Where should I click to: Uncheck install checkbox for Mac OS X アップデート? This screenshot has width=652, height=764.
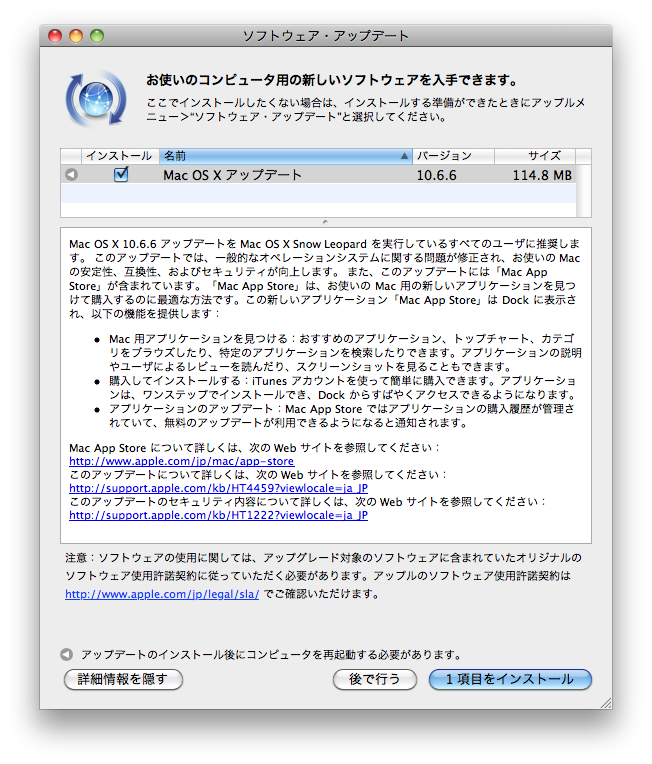121,174
